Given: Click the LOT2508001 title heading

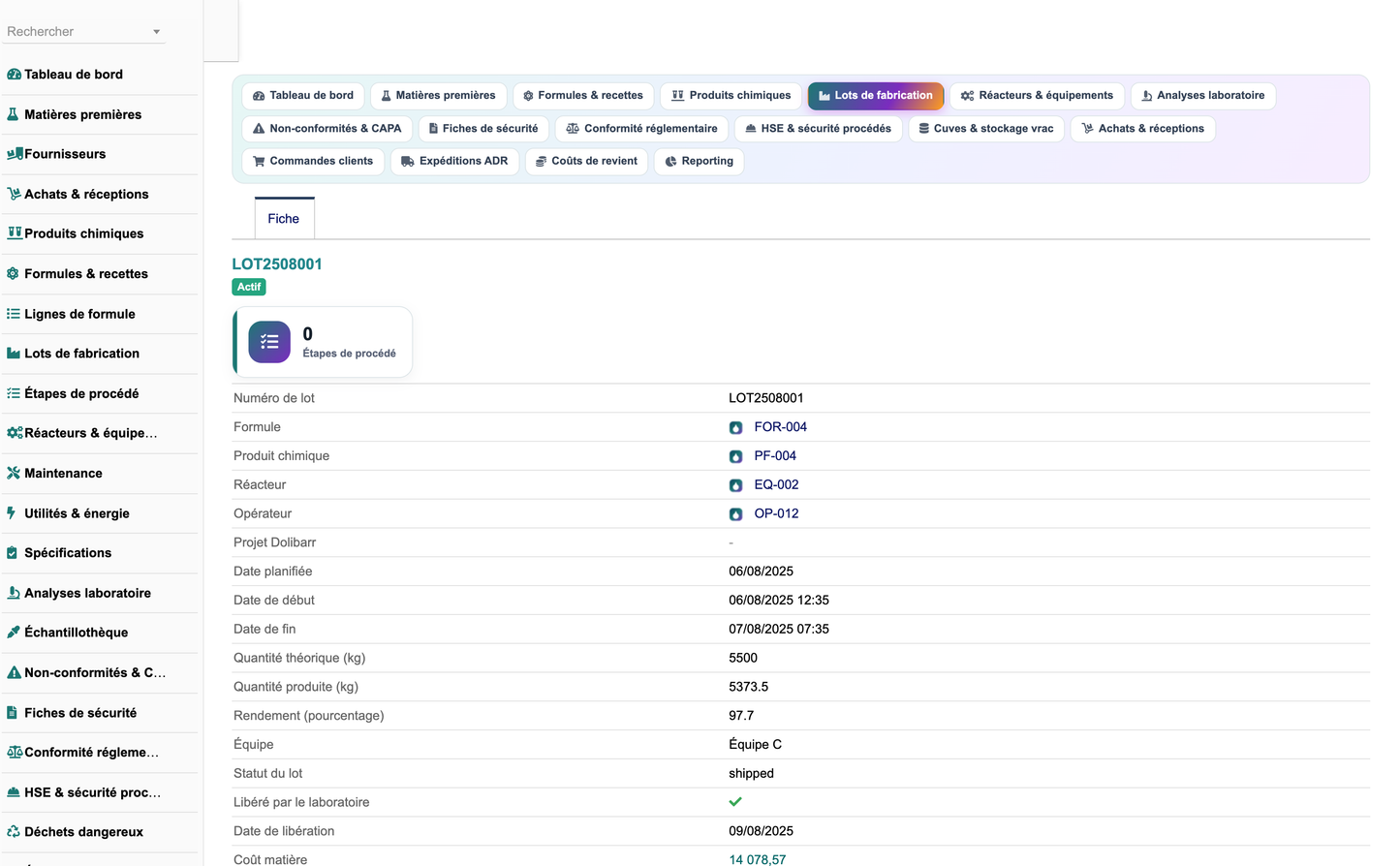Looking at the screenshot, I should [277, 264].
